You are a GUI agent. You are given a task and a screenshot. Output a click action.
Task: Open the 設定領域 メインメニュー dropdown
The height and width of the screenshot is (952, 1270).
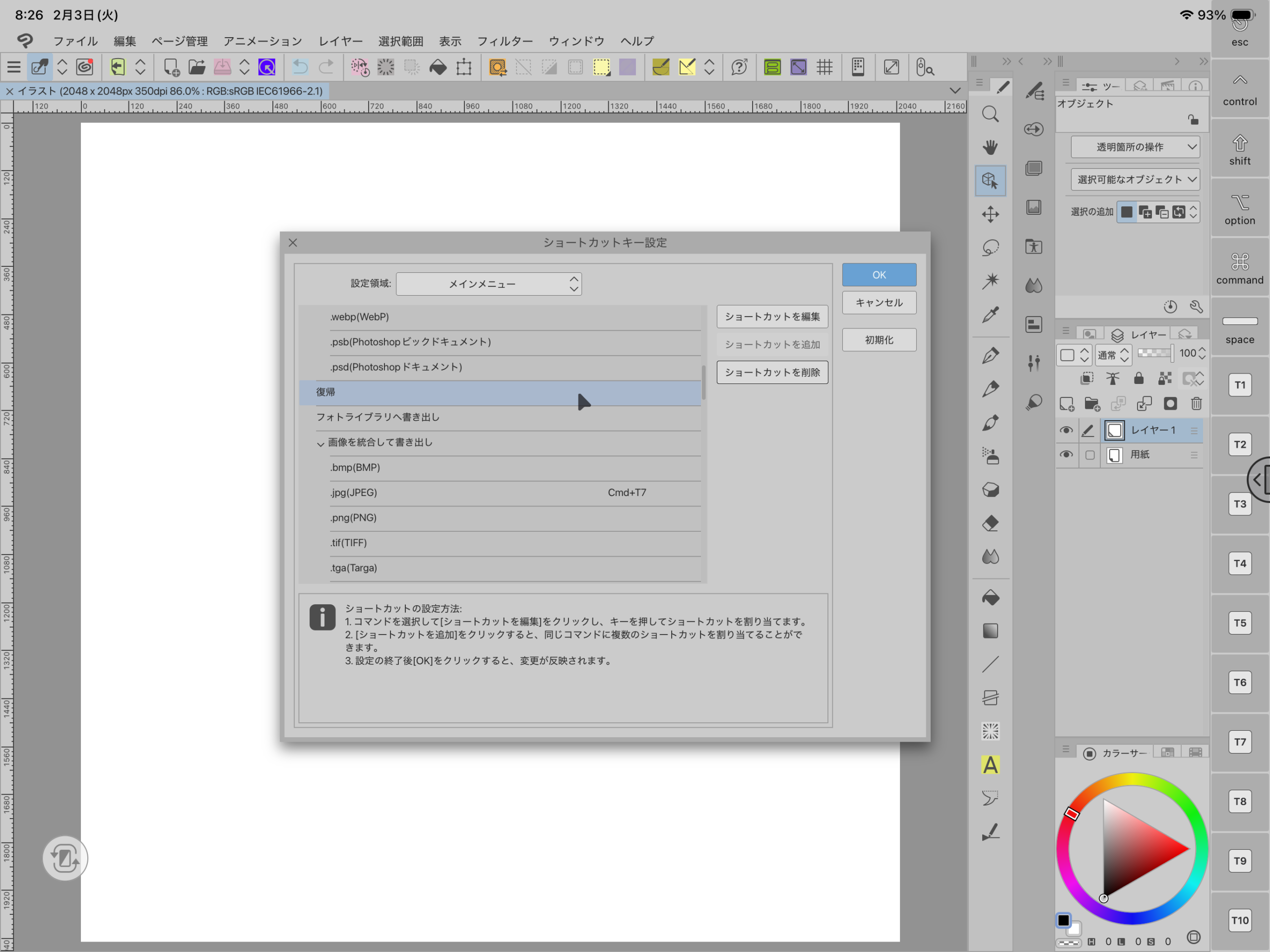tap(489, 284)
